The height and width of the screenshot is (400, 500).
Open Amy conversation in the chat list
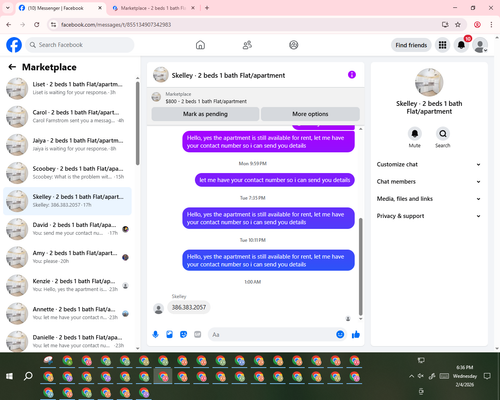[67, 257]
